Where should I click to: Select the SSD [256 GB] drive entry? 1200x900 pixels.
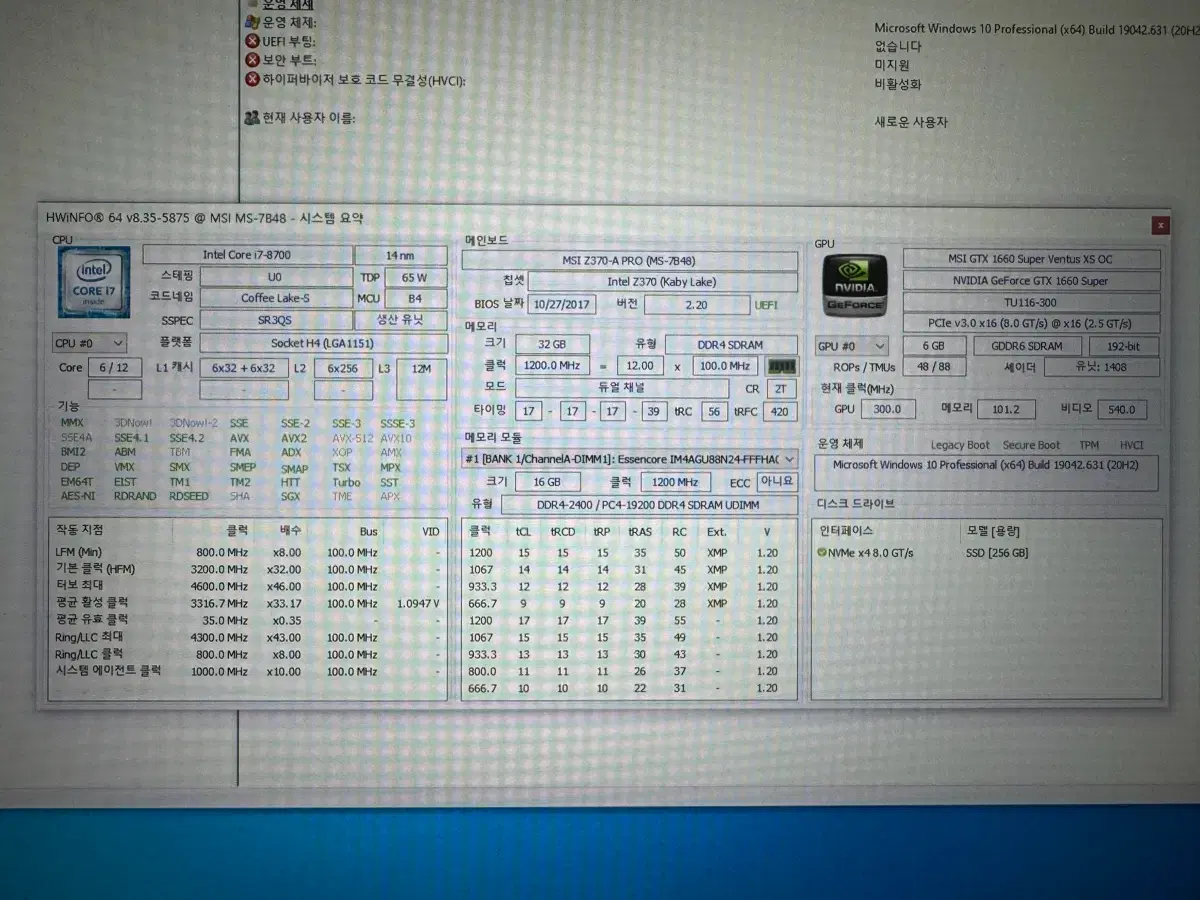click(x=997, y=553)
